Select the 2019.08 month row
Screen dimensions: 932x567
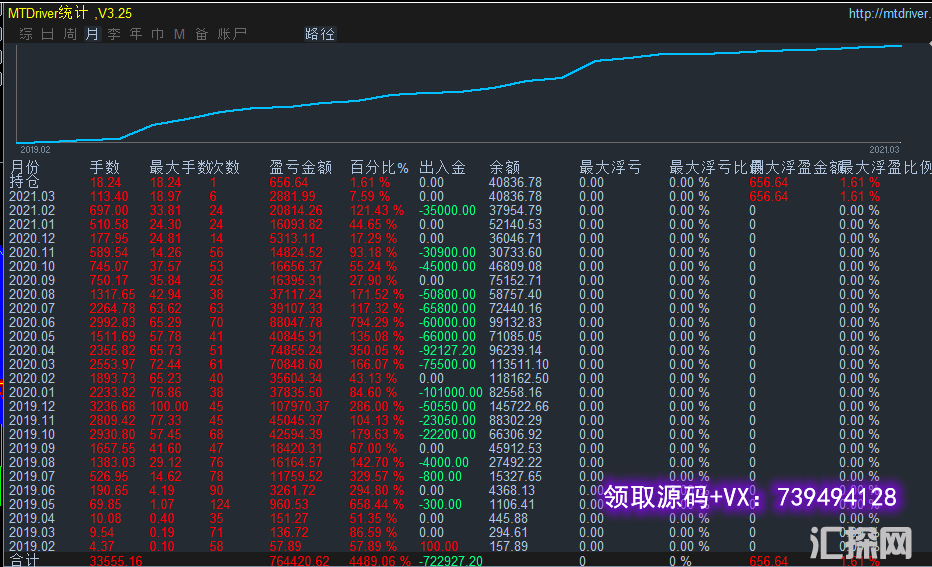(32, 462)
